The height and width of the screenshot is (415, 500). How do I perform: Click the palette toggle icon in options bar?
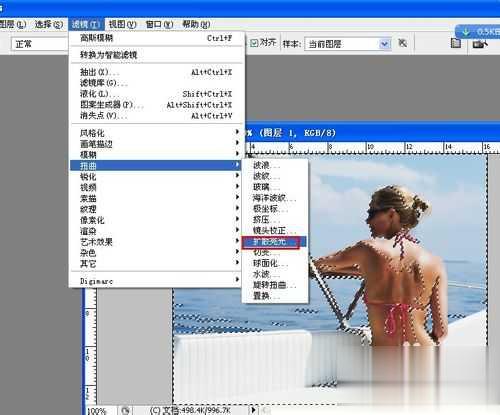pos(456,43)
